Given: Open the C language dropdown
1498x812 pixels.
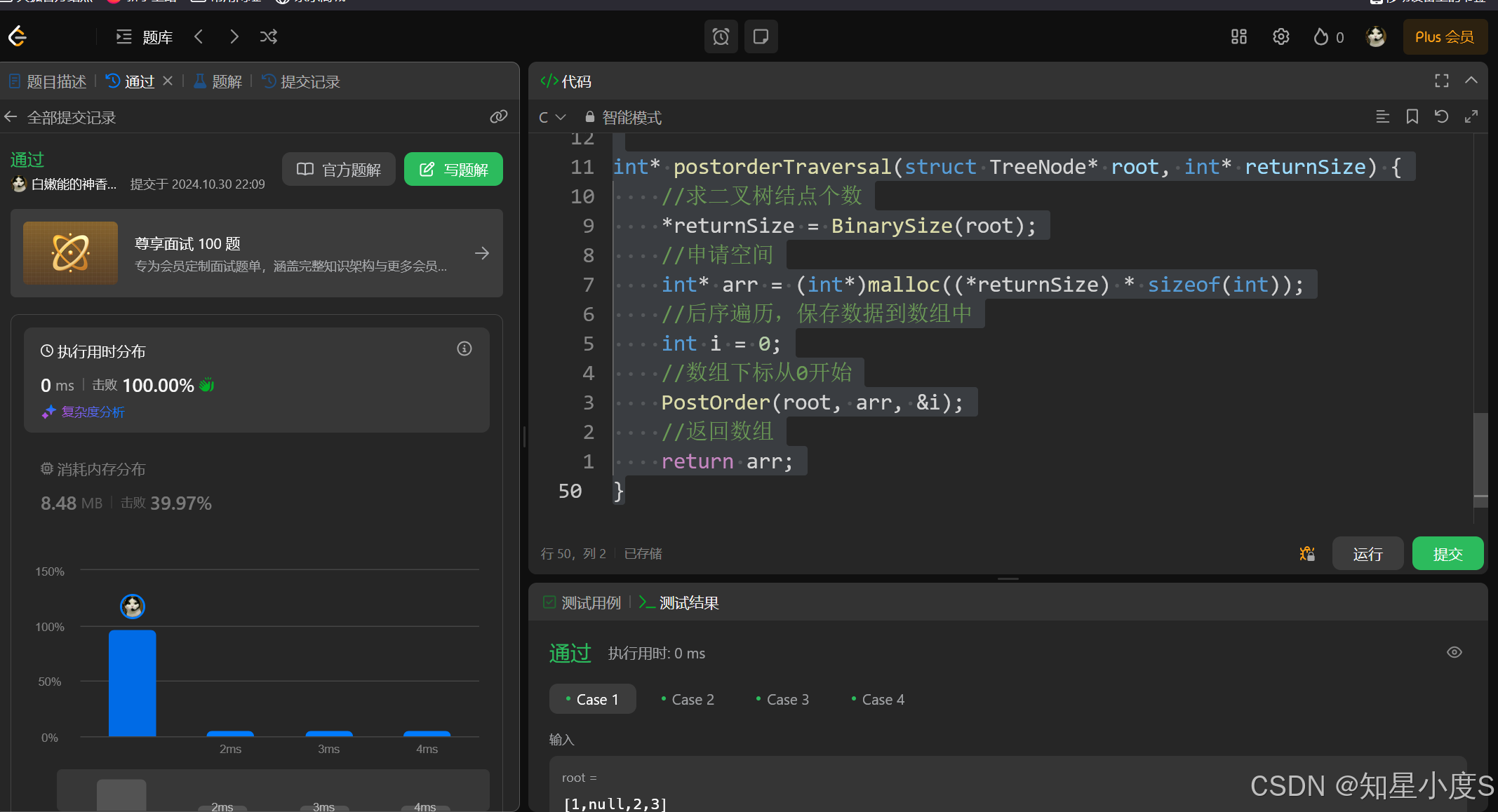Looking at the screenshot, I should click(552, 117).
